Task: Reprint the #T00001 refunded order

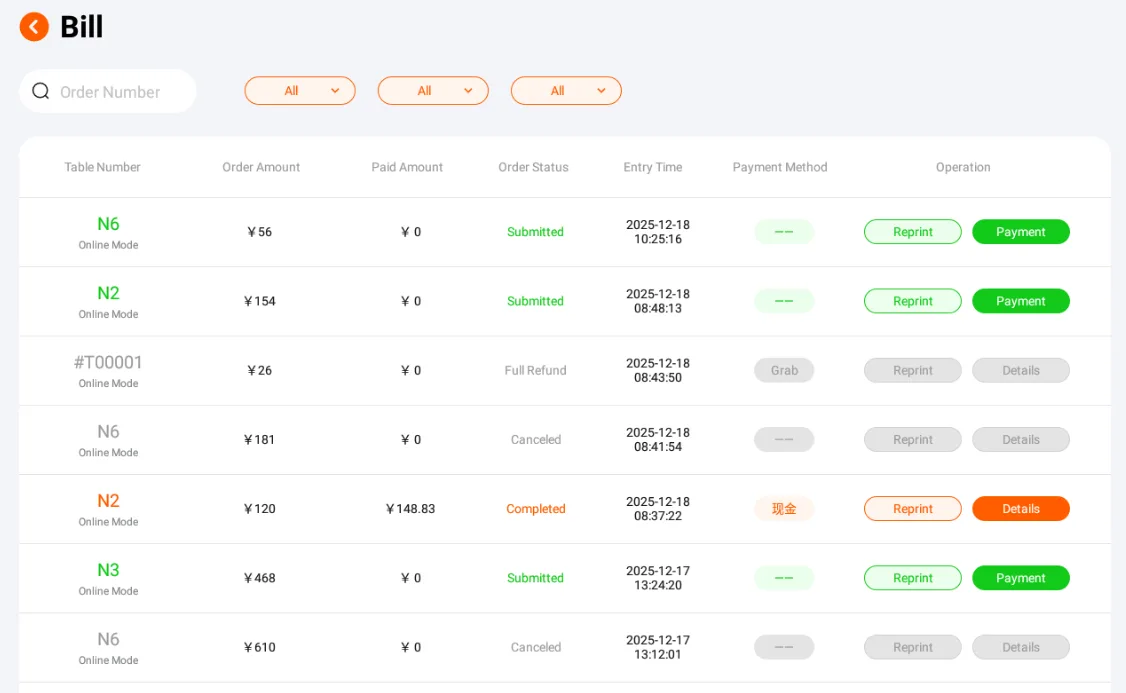Action: pos(913,371)
